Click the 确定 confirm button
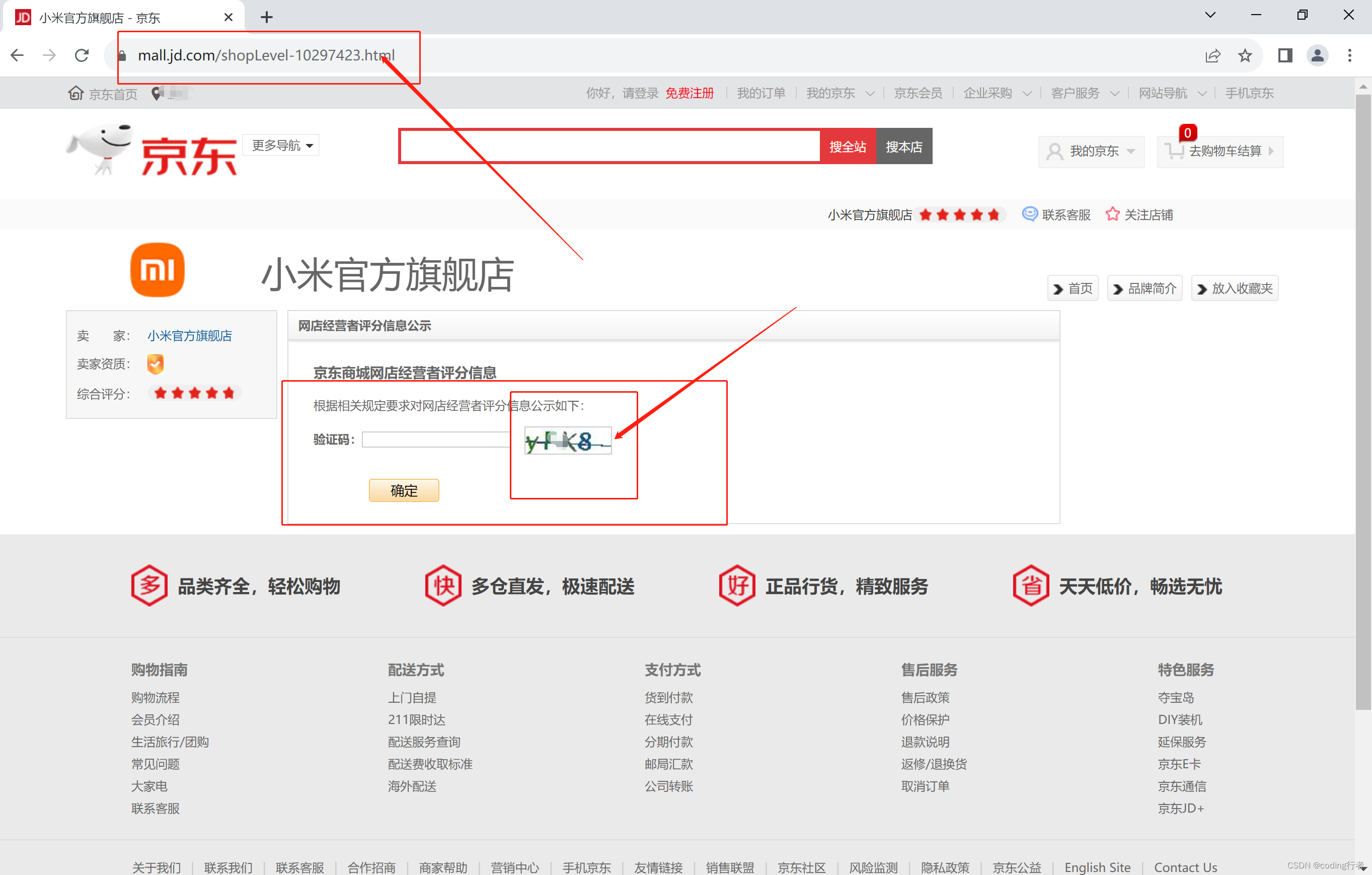The image size is (1372, 875). (x=404, y=490)
